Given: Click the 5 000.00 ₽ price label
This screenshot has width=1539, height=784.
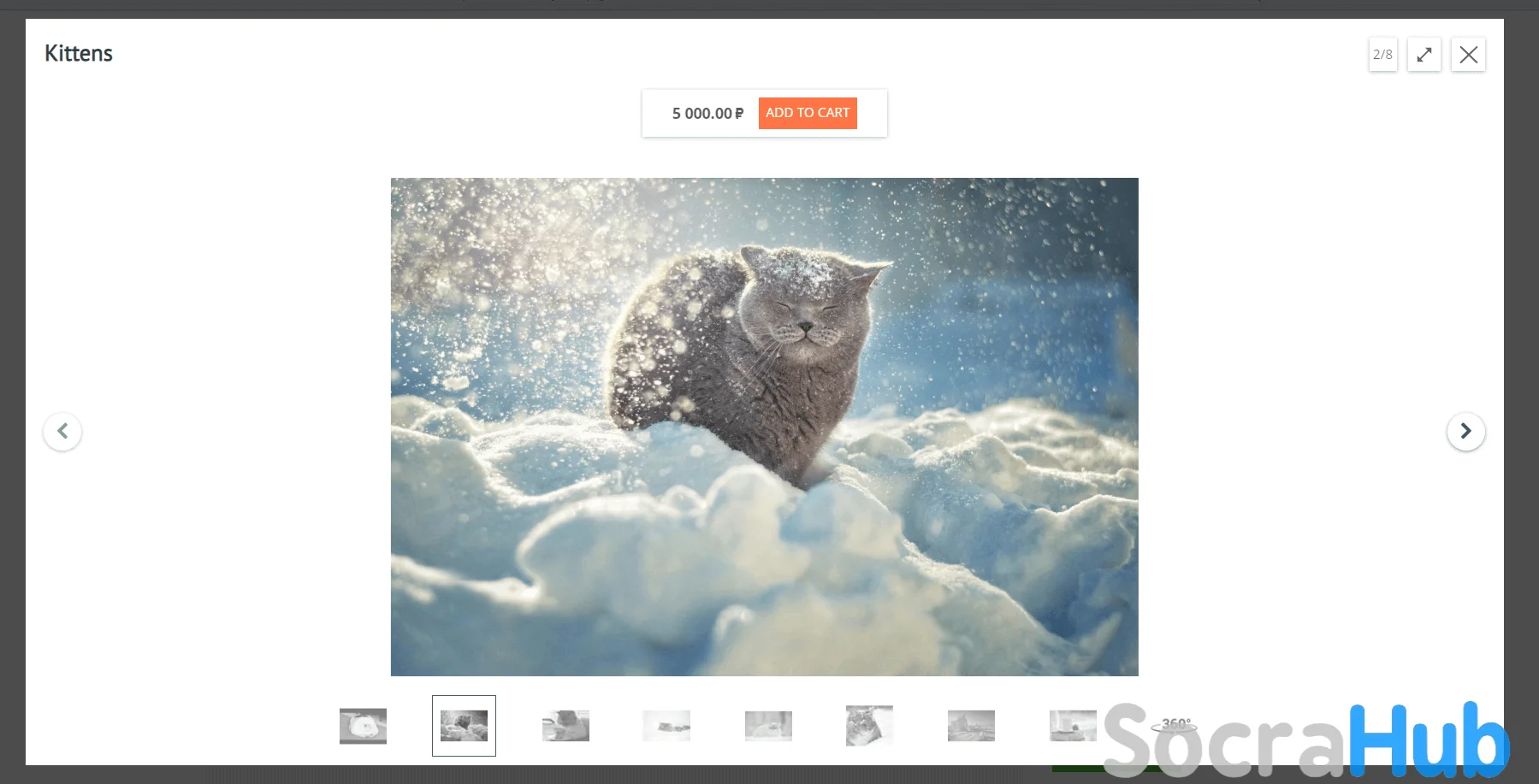Looking at the screenshot, I should pos(707,114).
